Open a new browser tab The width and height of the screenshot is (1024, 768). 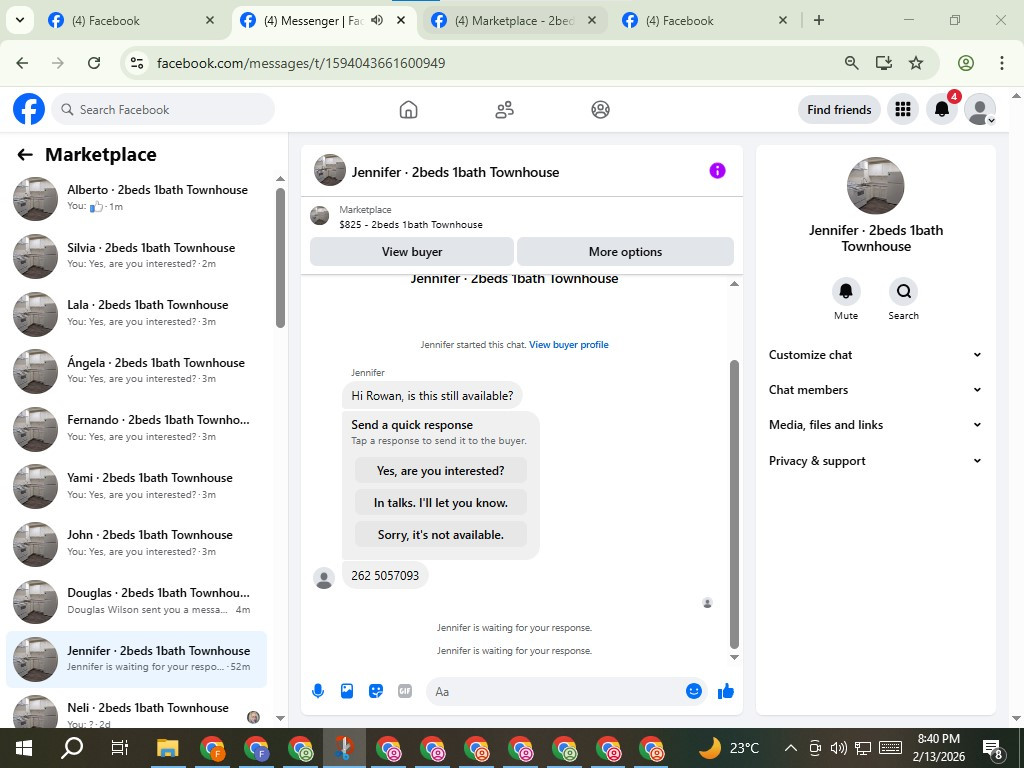click(818, 20)
